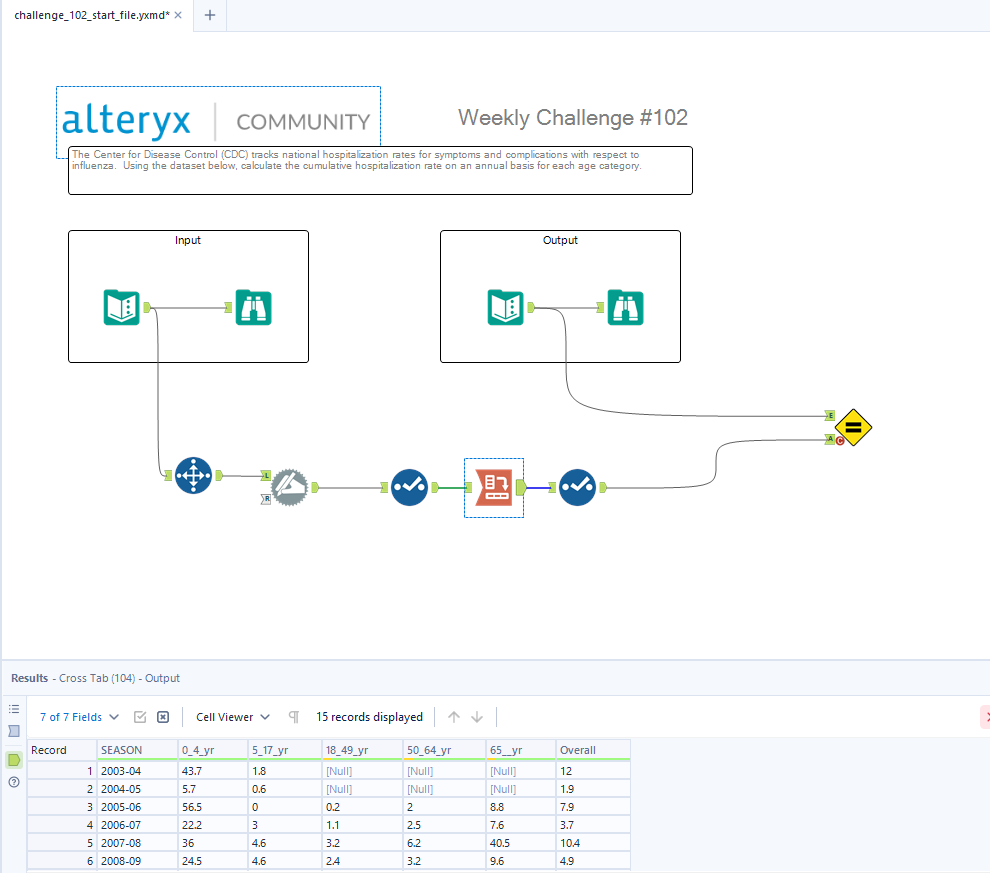Screen dimensions: 990x873
Task: Click the Record column header
Action: (x=62, y=750)
